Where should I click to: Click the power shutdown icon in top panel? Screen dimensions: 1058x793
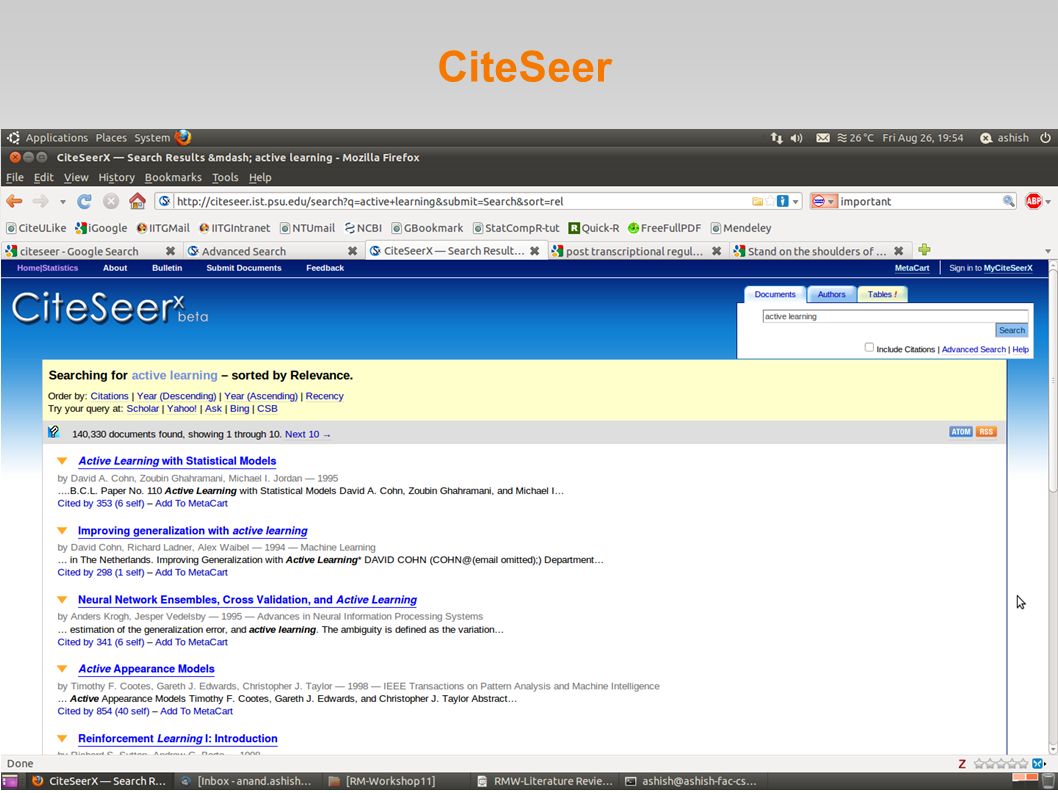pos(1045,138)
